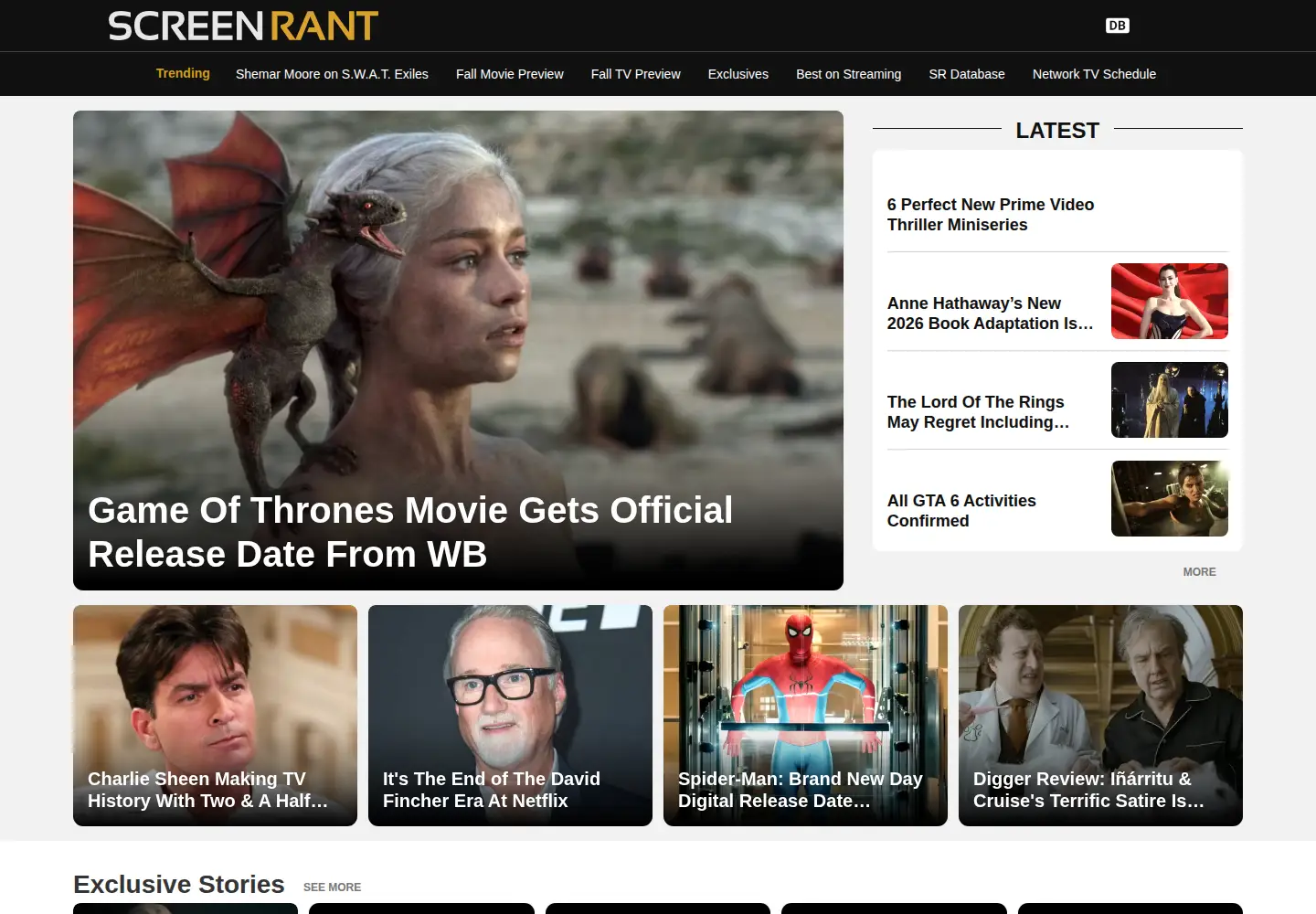Screen dimensions: 1316x914
Task: Click Anne Hathaway red carpet thumbnail
Action: click(1170, 302)
